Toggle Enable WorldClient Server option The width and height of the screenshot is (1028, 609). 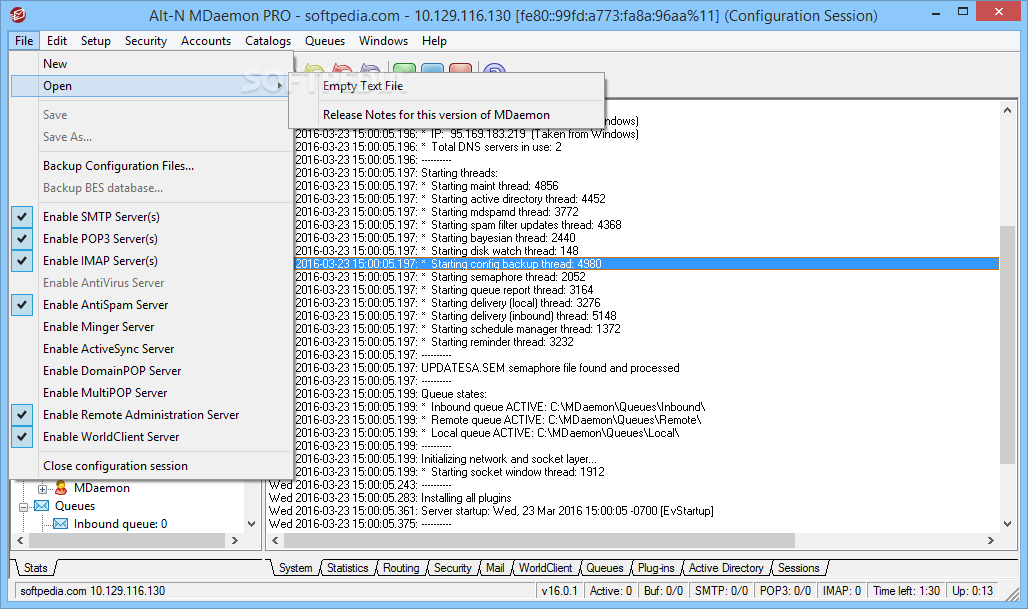[x=151, y=437]
